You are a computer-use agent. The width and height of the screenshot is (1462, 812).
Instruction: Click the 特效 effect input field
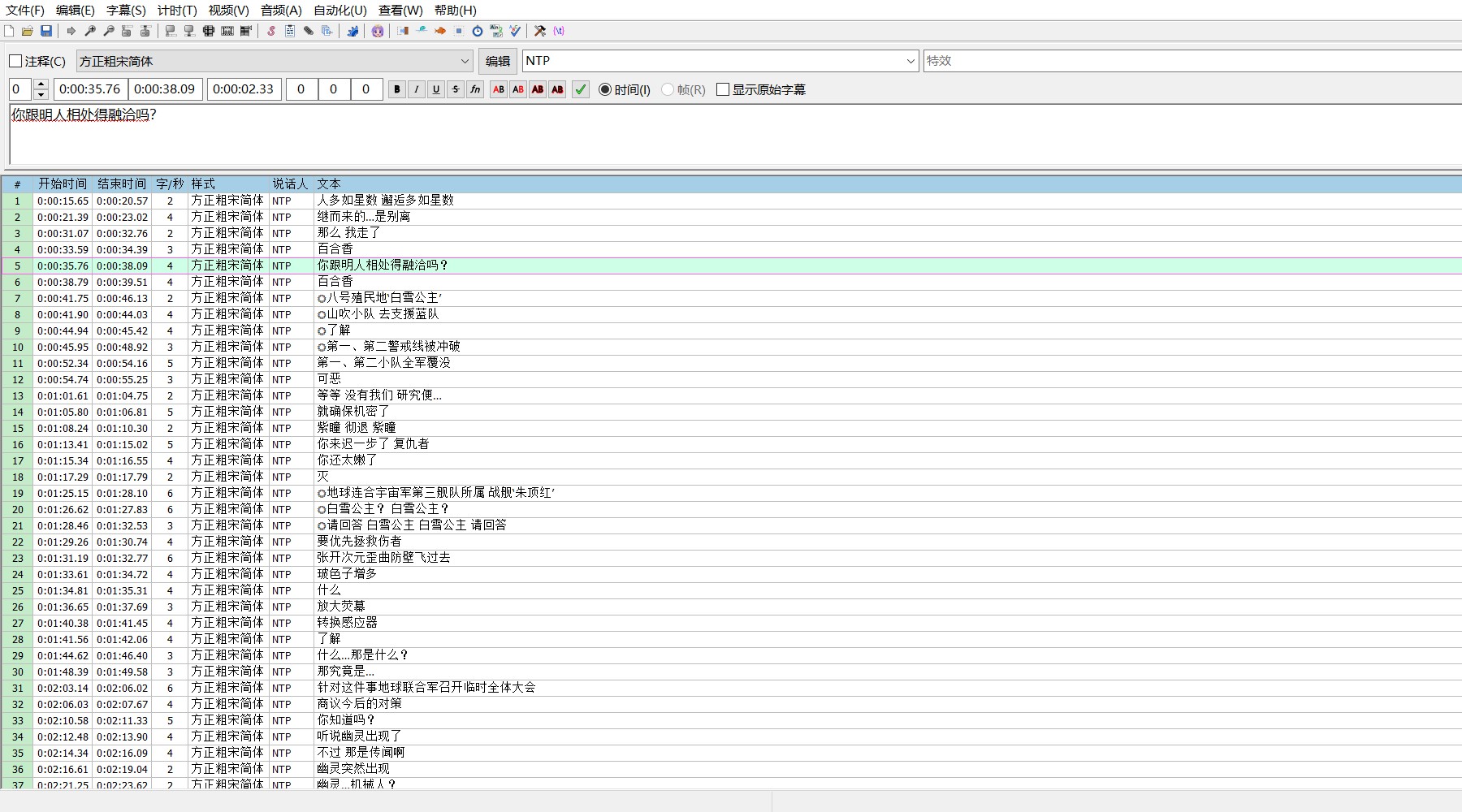coord(1192,61)
